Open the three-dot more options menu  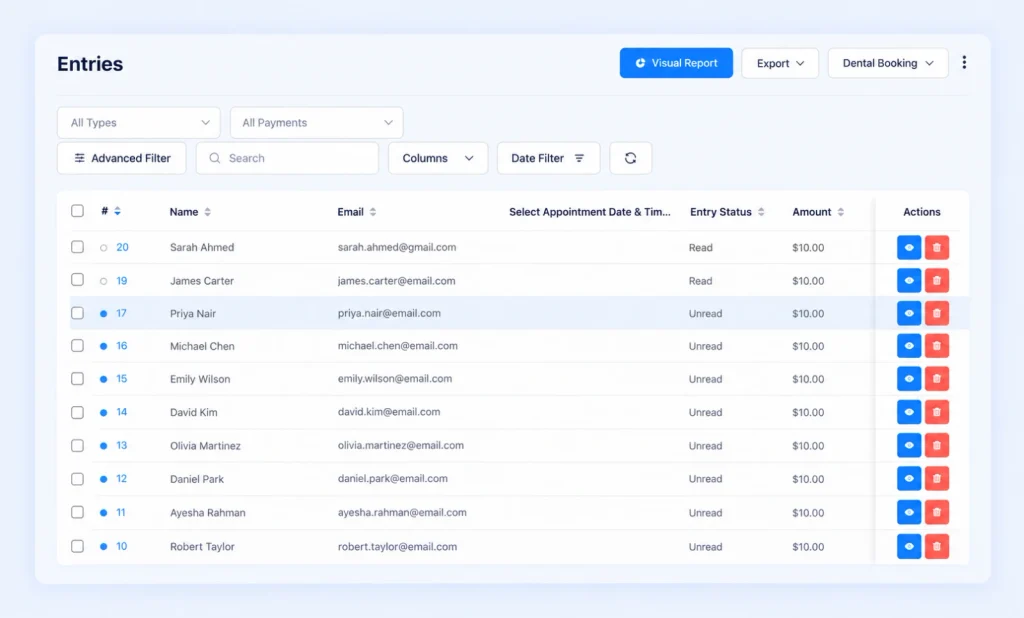coord(964,63)
